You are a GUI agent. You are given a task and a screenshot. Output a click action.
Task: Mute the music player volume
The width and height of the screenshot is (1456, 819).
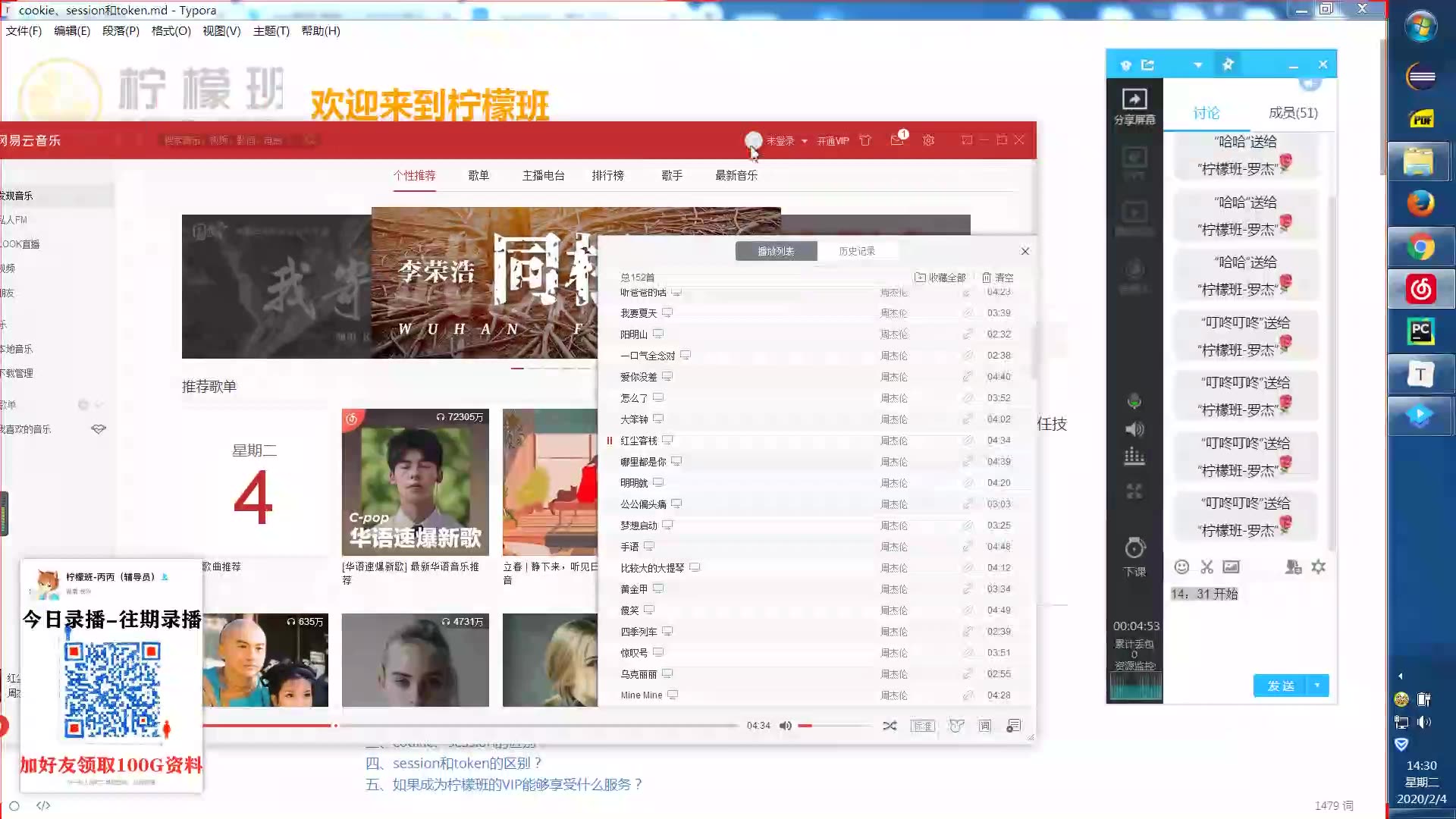pyautogui.click(x=786, y=726)
